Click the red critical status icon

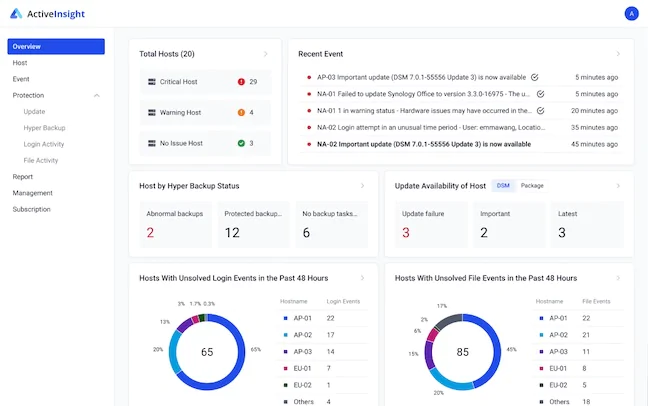point(241,82)
